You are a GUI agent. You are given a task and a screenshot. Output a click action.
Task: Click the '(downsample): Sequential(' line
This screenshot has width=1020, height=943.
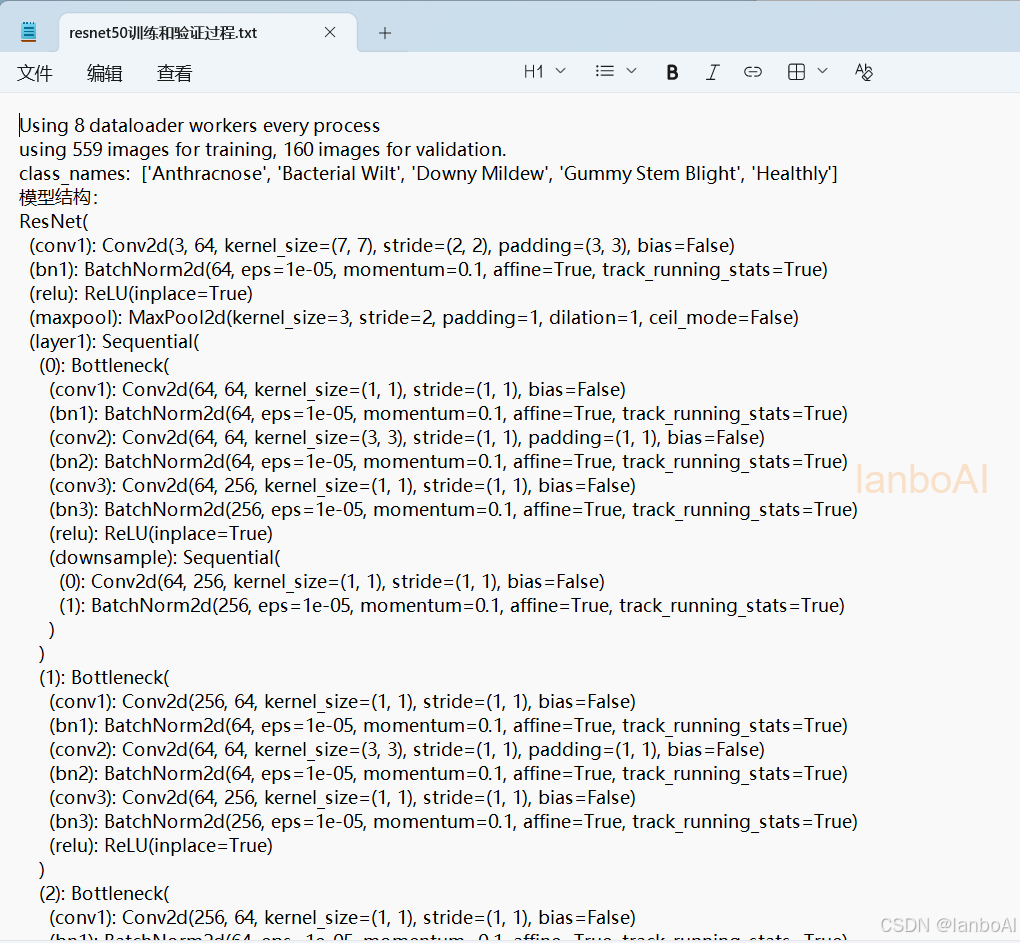click(x=165, y=557)
